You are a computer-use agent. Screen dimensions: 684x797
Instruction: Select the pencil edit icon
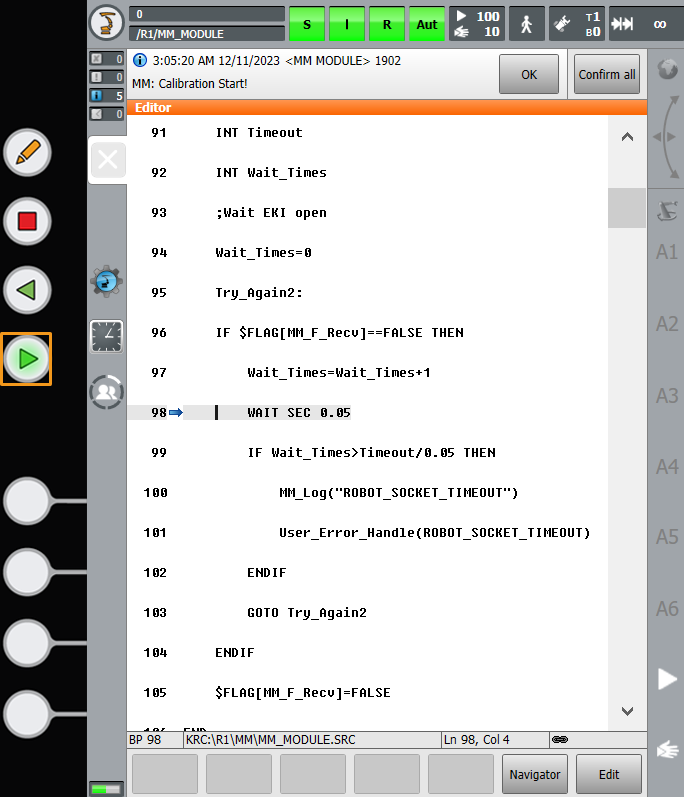pyautogui.click(x=27, y=152)
